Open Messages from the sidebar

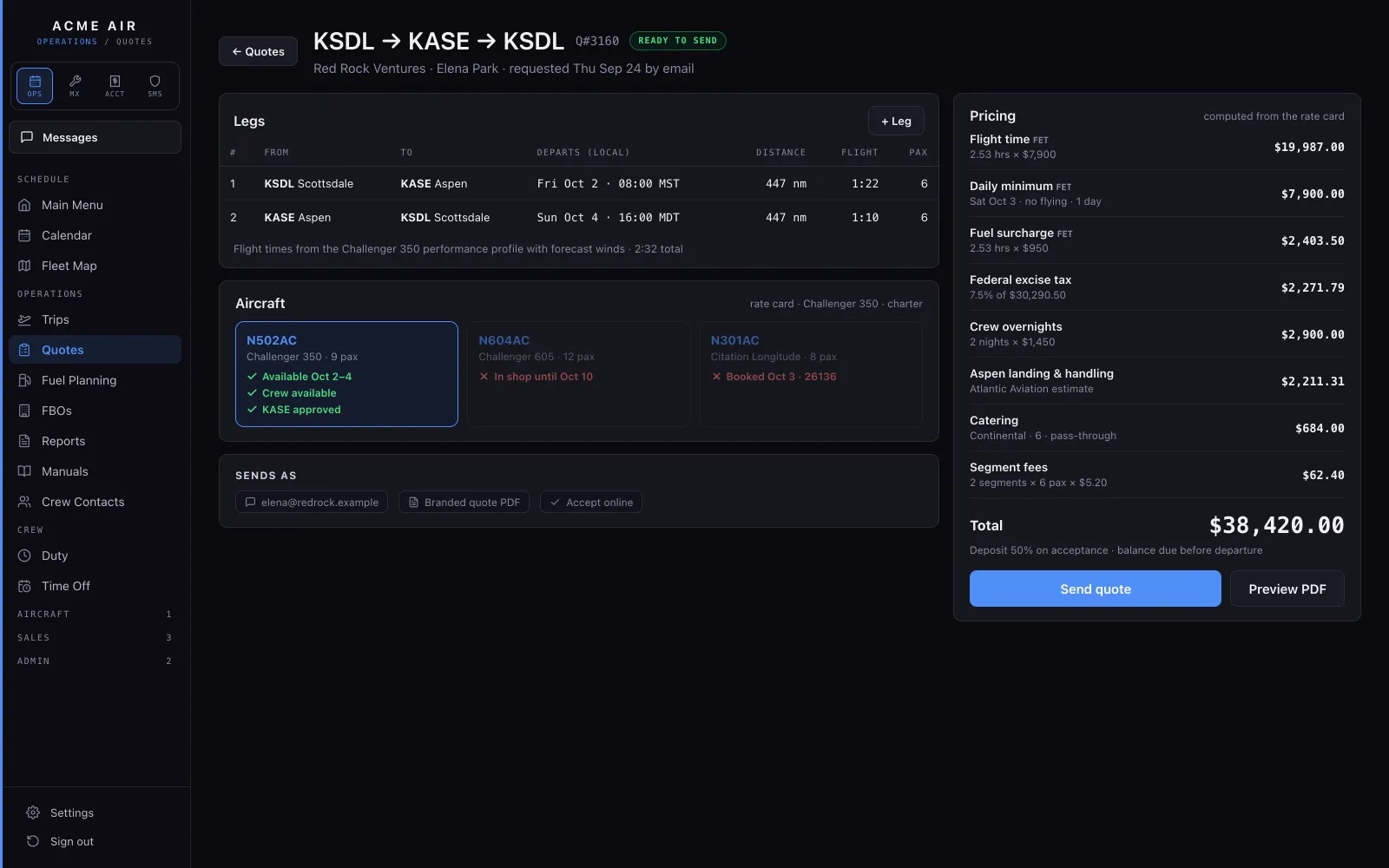click(95, 137)
